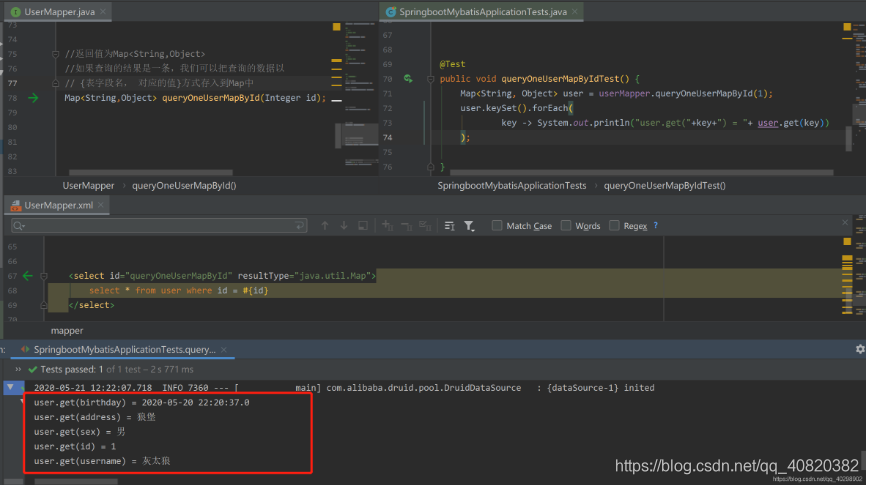Viewport: 869px width, 485px height.
Task: Open search results in find window icon
Action: click(449, 226)
